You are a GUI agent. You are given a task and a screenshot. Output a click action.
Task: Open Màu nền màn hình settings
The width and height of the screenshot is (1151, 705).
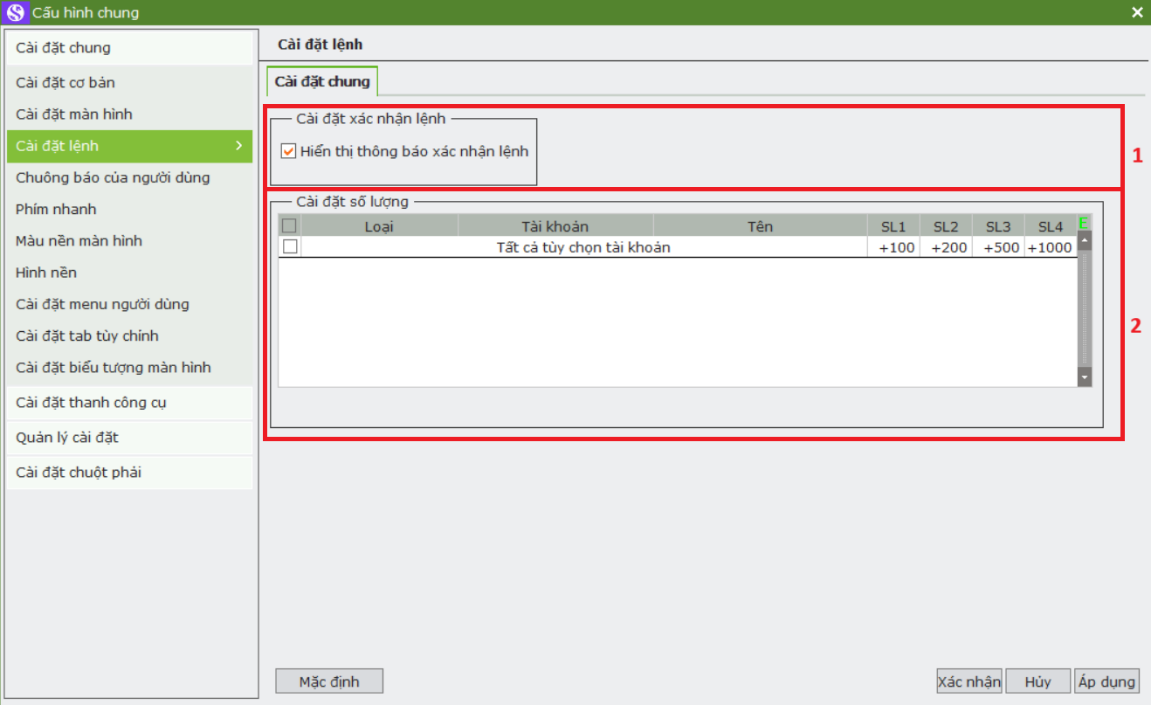click(79, 241)
